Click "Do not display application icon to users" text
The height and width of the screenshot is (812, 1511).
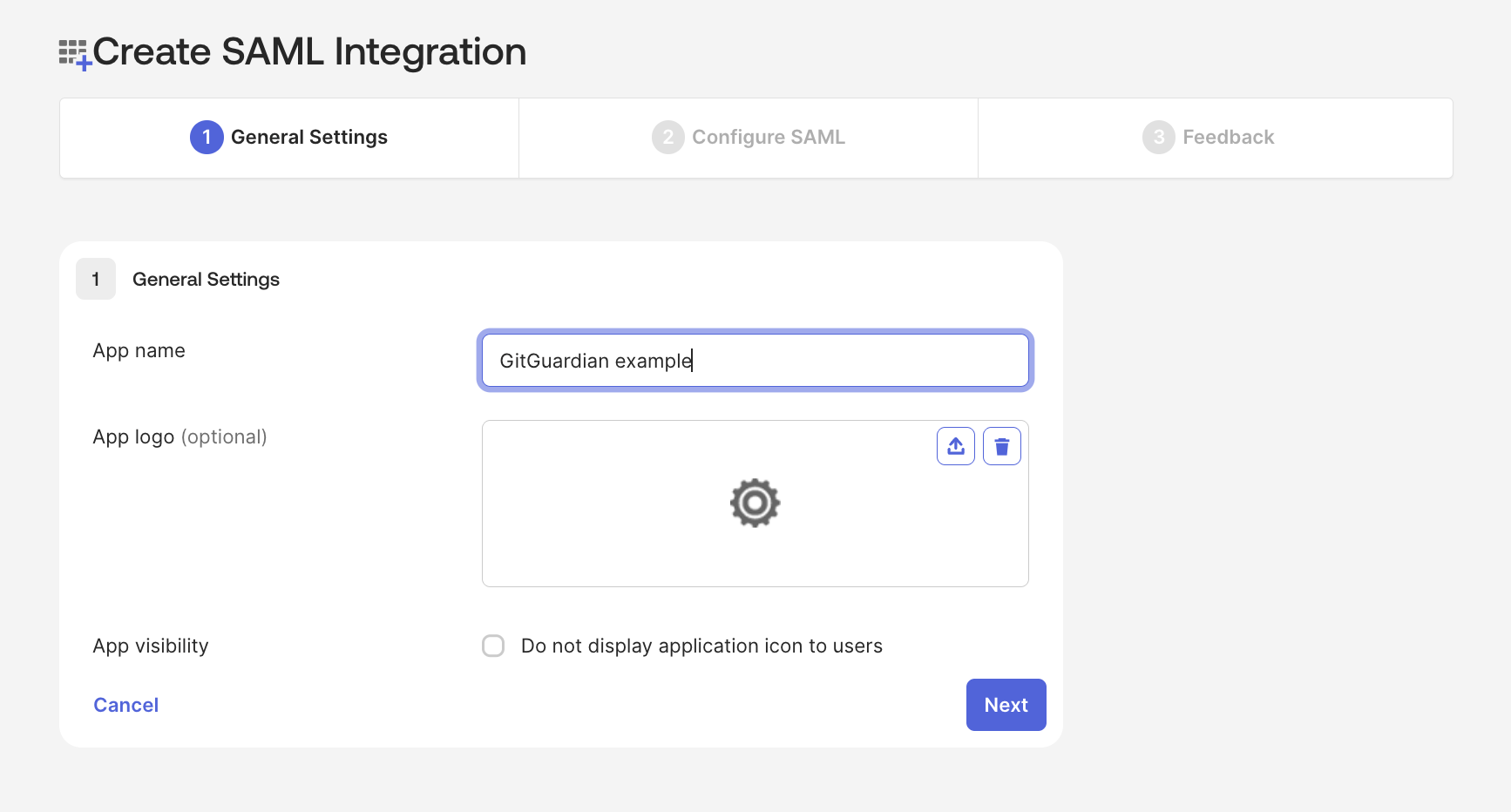pos(701,646)
